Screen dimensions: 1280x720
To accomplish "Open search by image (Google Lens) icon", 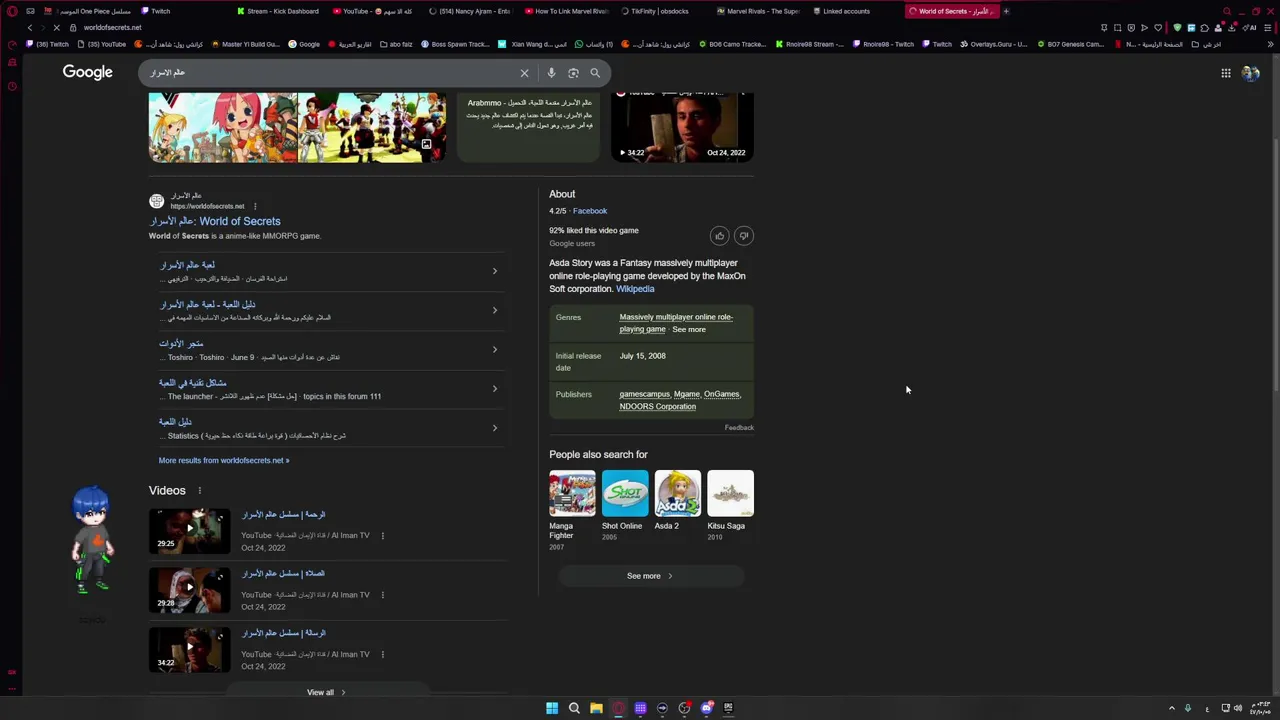I will 573,73.
